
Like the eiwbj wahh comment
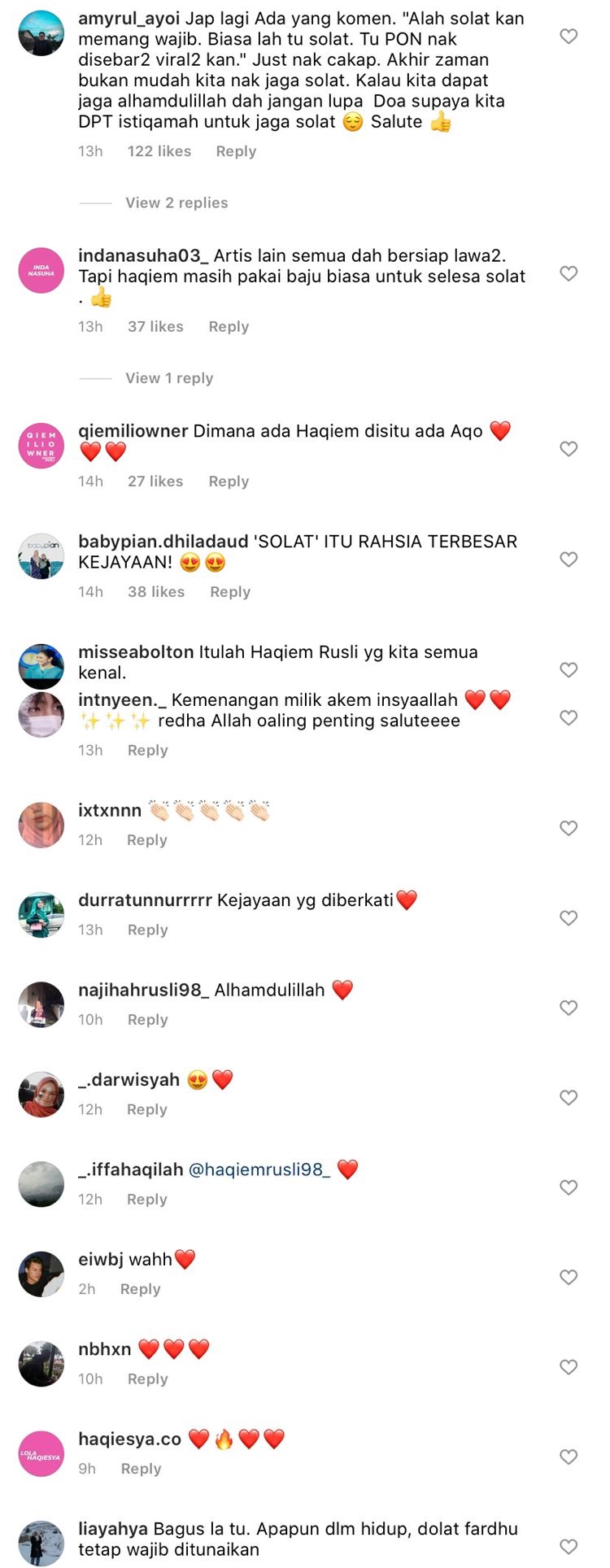pos(569,1278)
